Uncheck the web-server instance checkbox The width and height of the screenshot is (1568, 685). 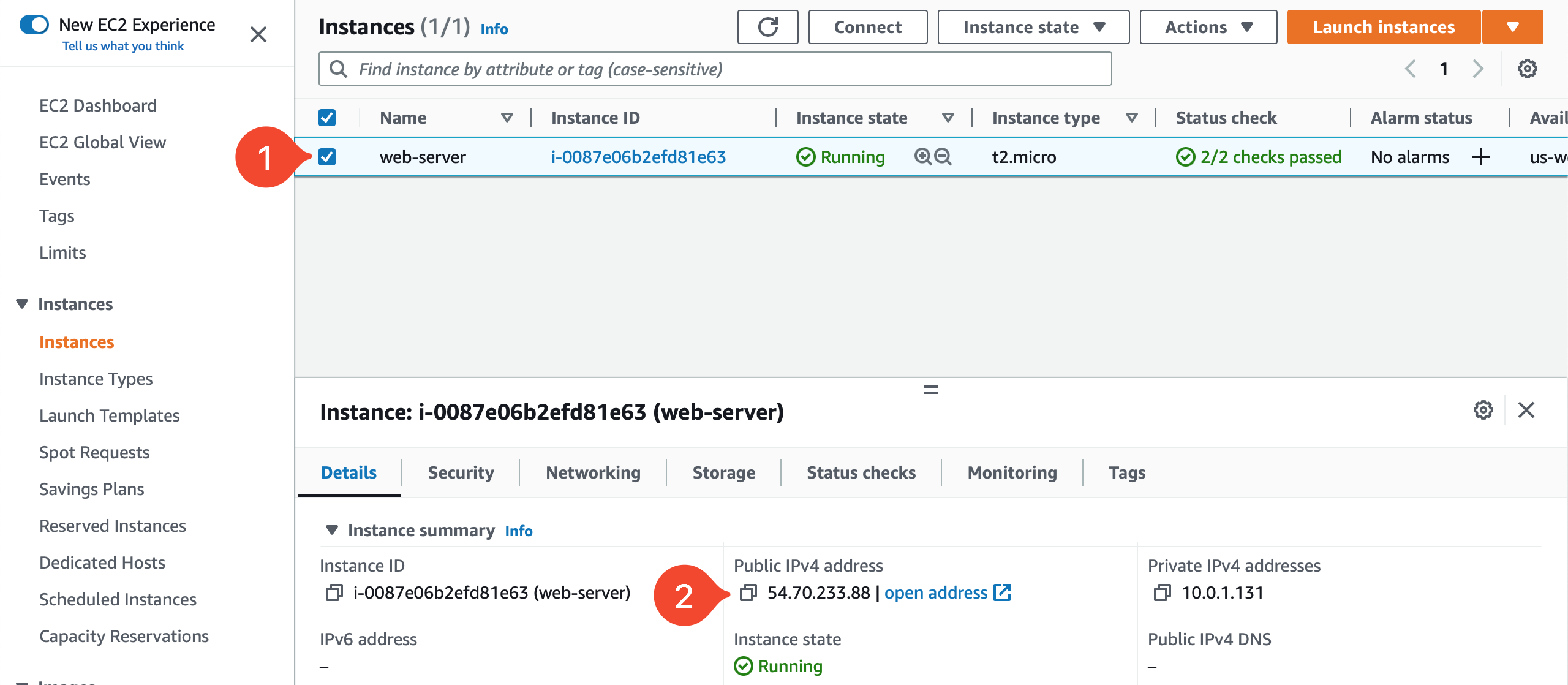327,157
